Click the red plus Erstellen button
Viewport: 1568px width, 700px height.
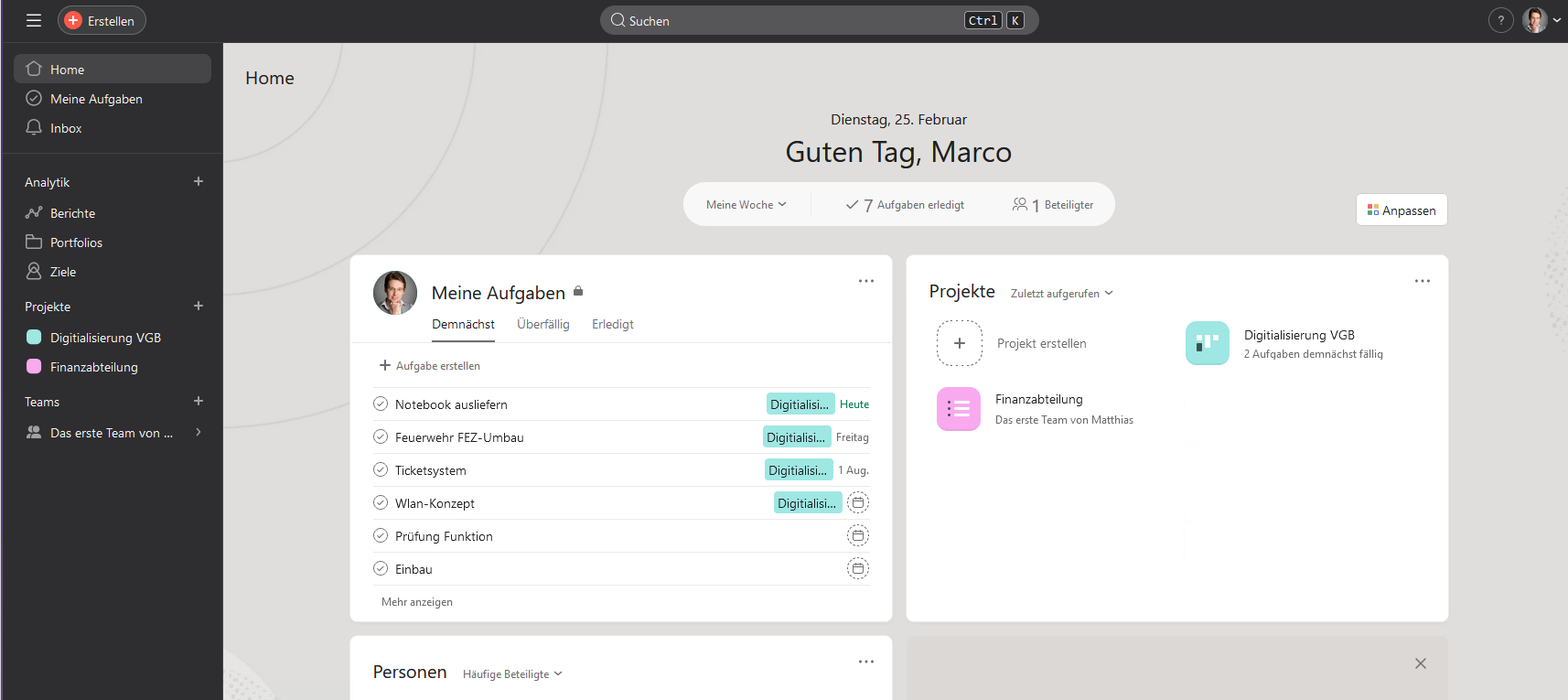(x=102, y=20)
